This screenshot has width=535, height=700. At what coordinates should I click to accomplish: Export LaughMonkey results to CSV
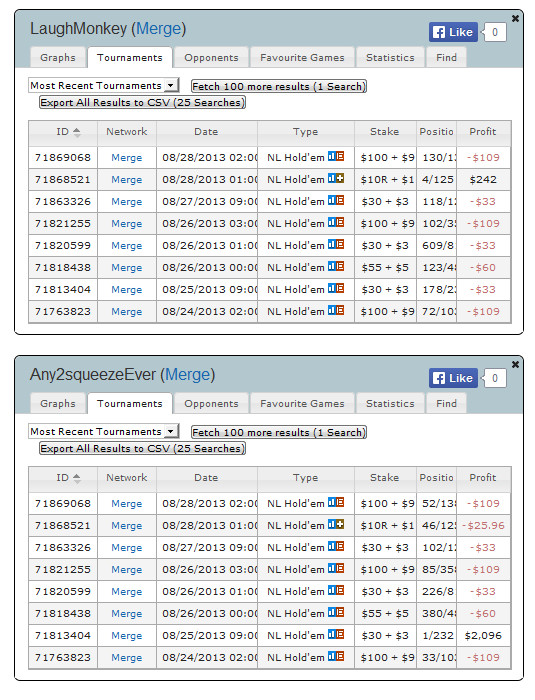coord(142,102)
